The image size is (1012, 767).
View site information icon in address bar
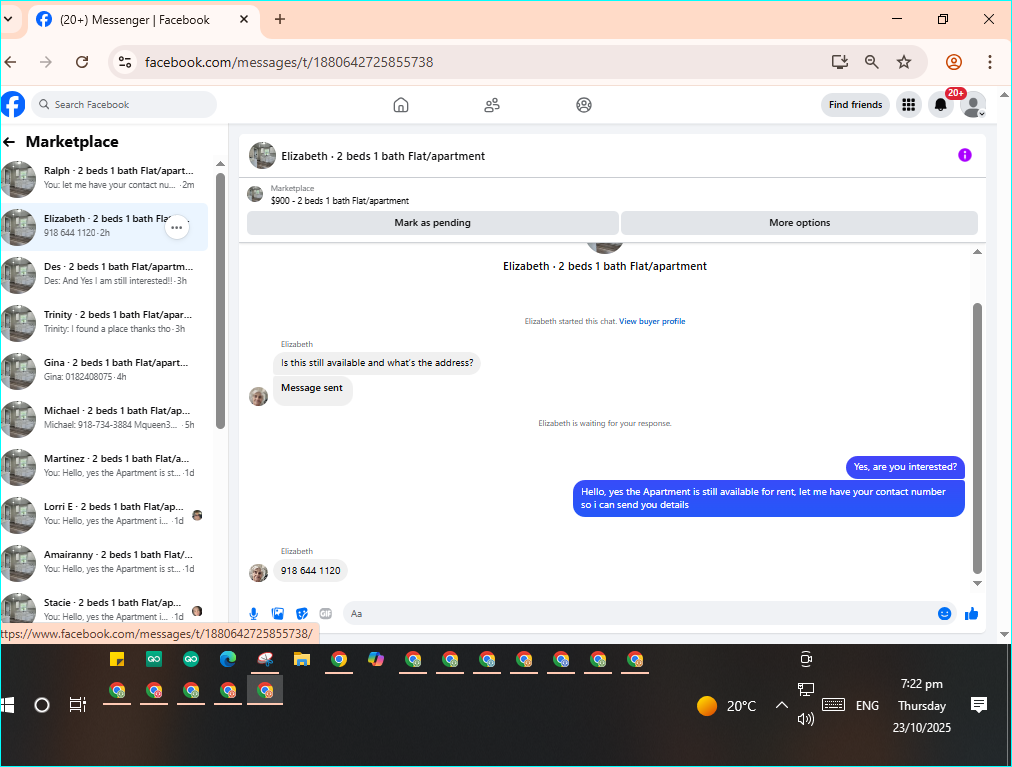tap(125, 62)
